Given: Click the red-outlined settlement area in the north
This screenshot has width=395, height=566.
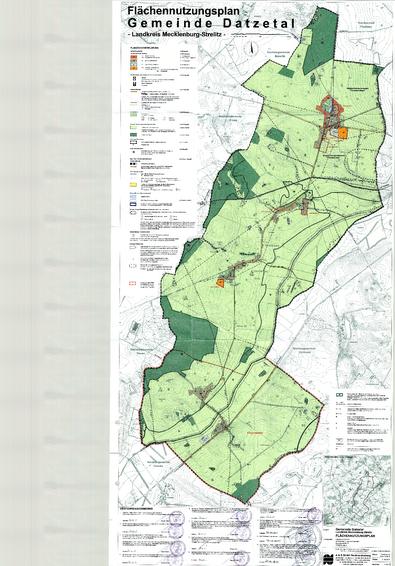Looking at the screenshot, I should tap(329, 108).
